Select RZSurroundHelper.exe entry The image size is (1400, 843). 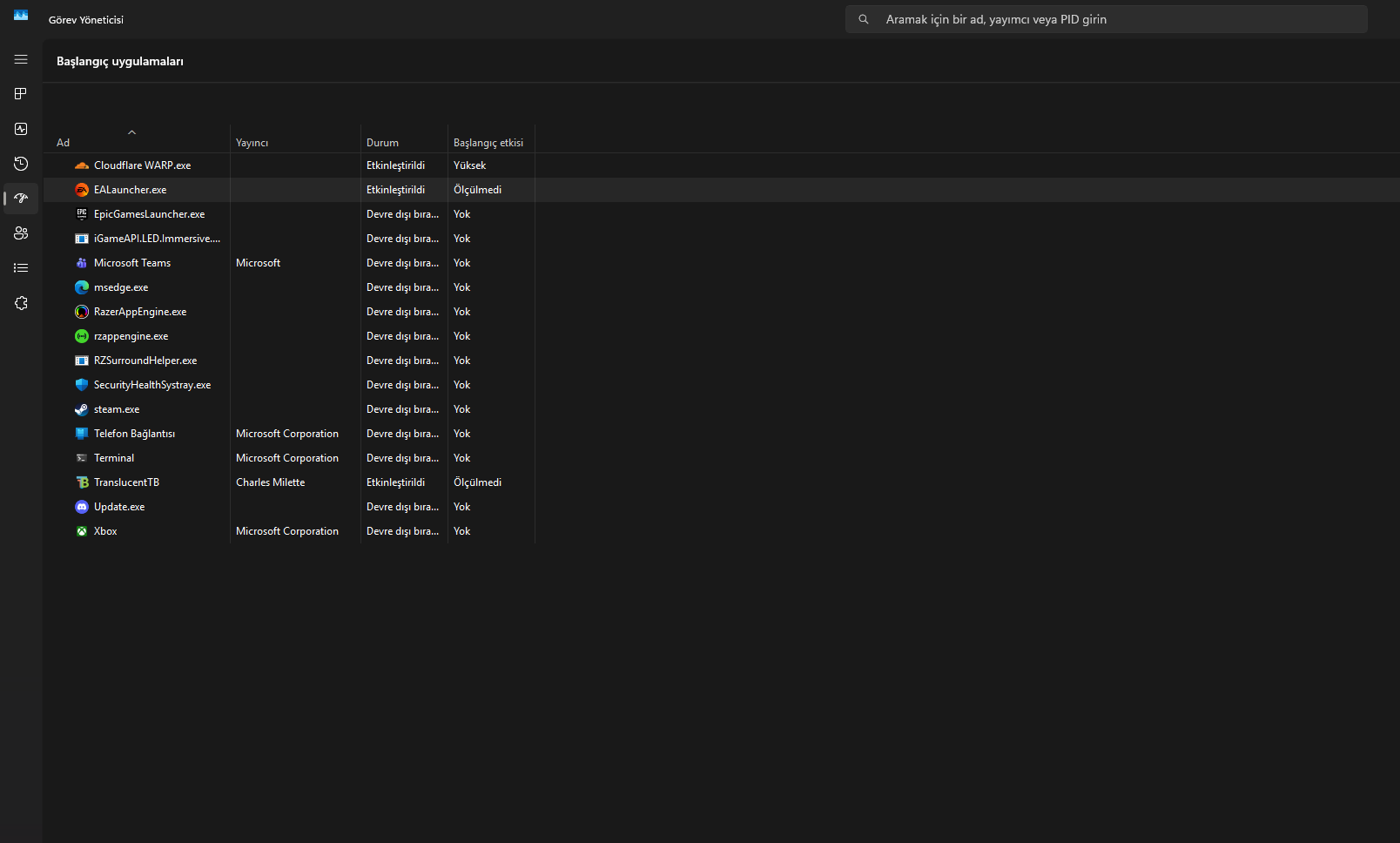145,361
